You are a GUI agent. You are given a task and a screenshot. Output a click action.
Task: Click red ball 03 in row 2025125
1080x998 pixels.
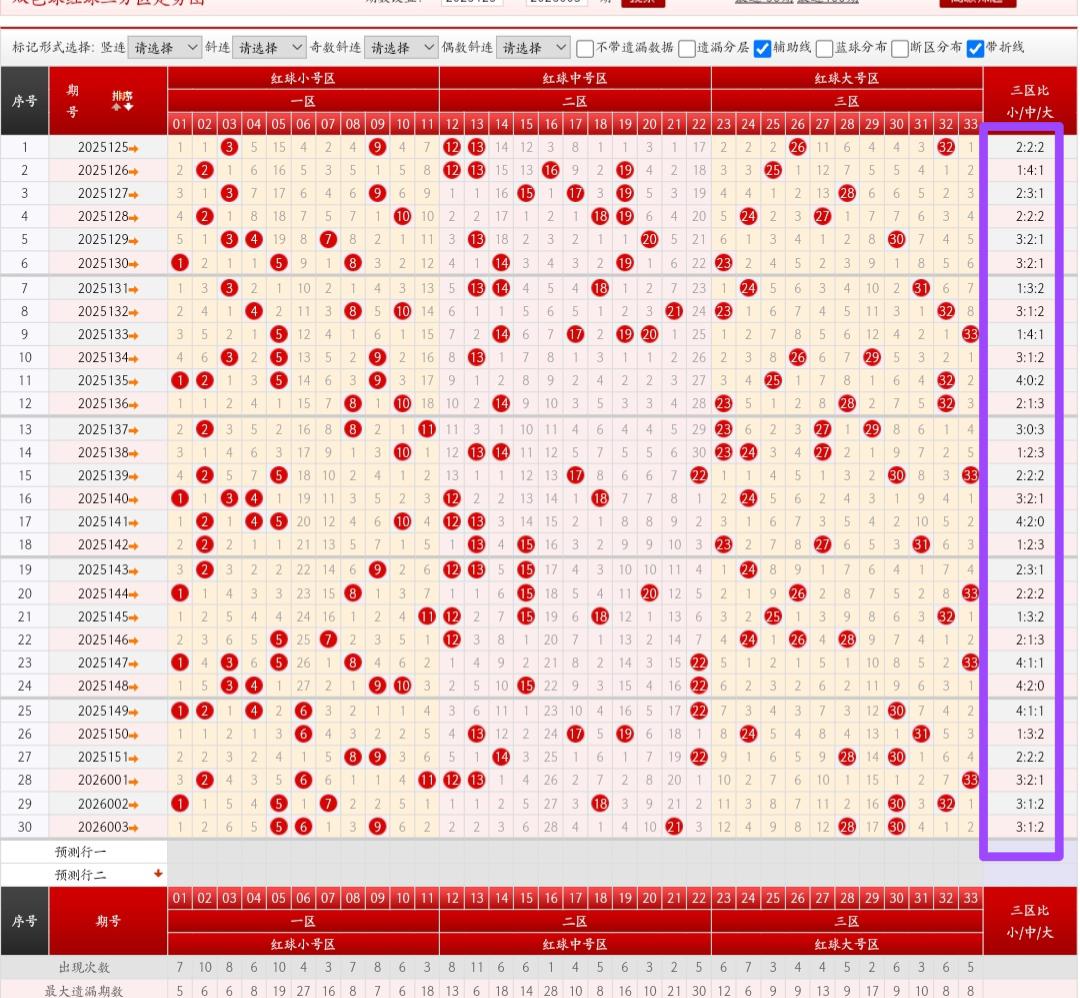coord(229,147)
